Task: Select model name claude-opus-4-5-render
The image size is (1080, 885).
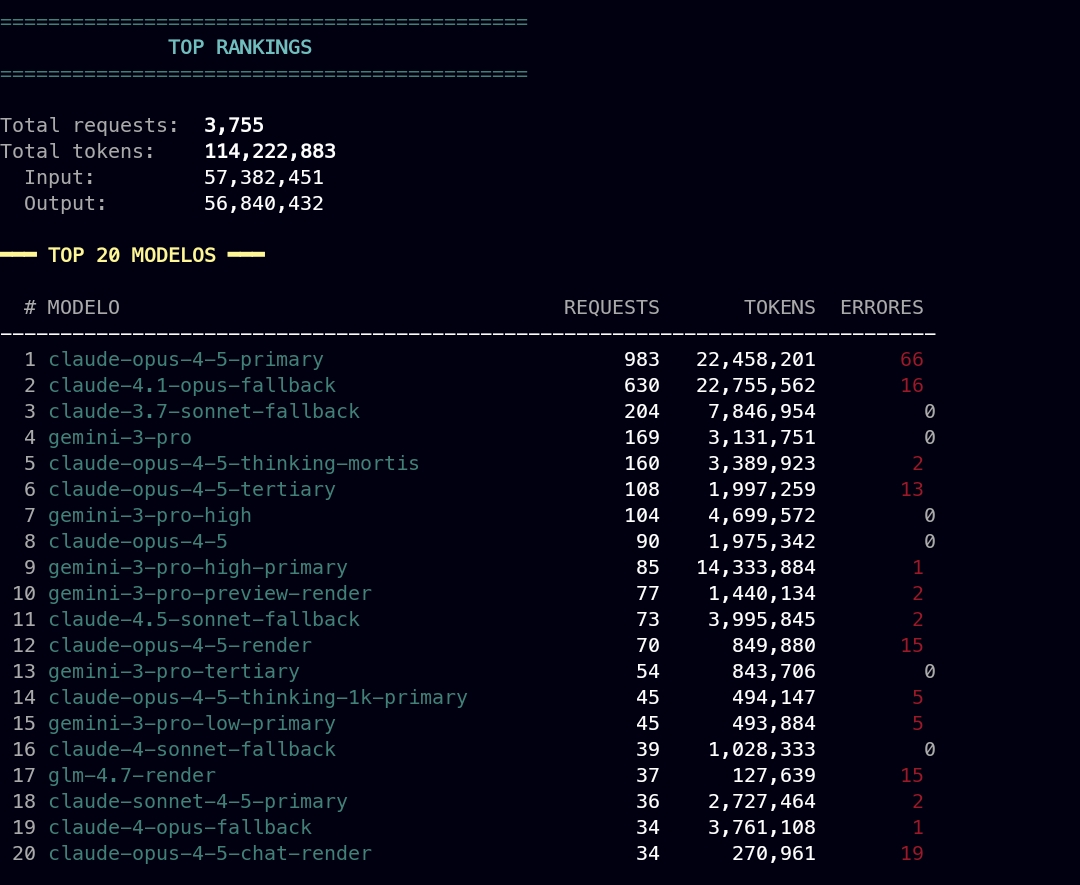Action: pos(180,646)
